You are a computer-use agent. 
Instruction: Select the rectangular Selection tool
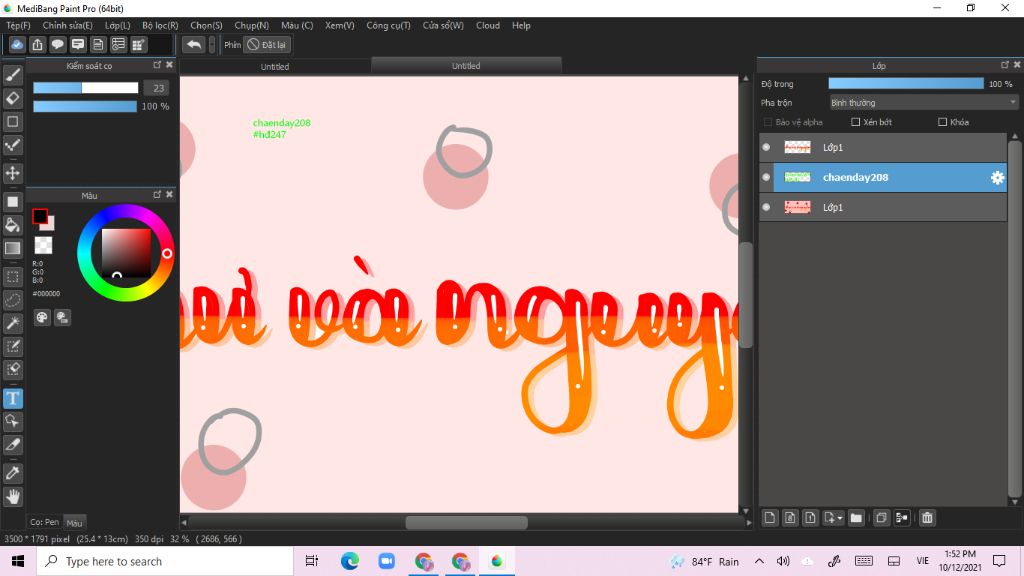(12, 277)
